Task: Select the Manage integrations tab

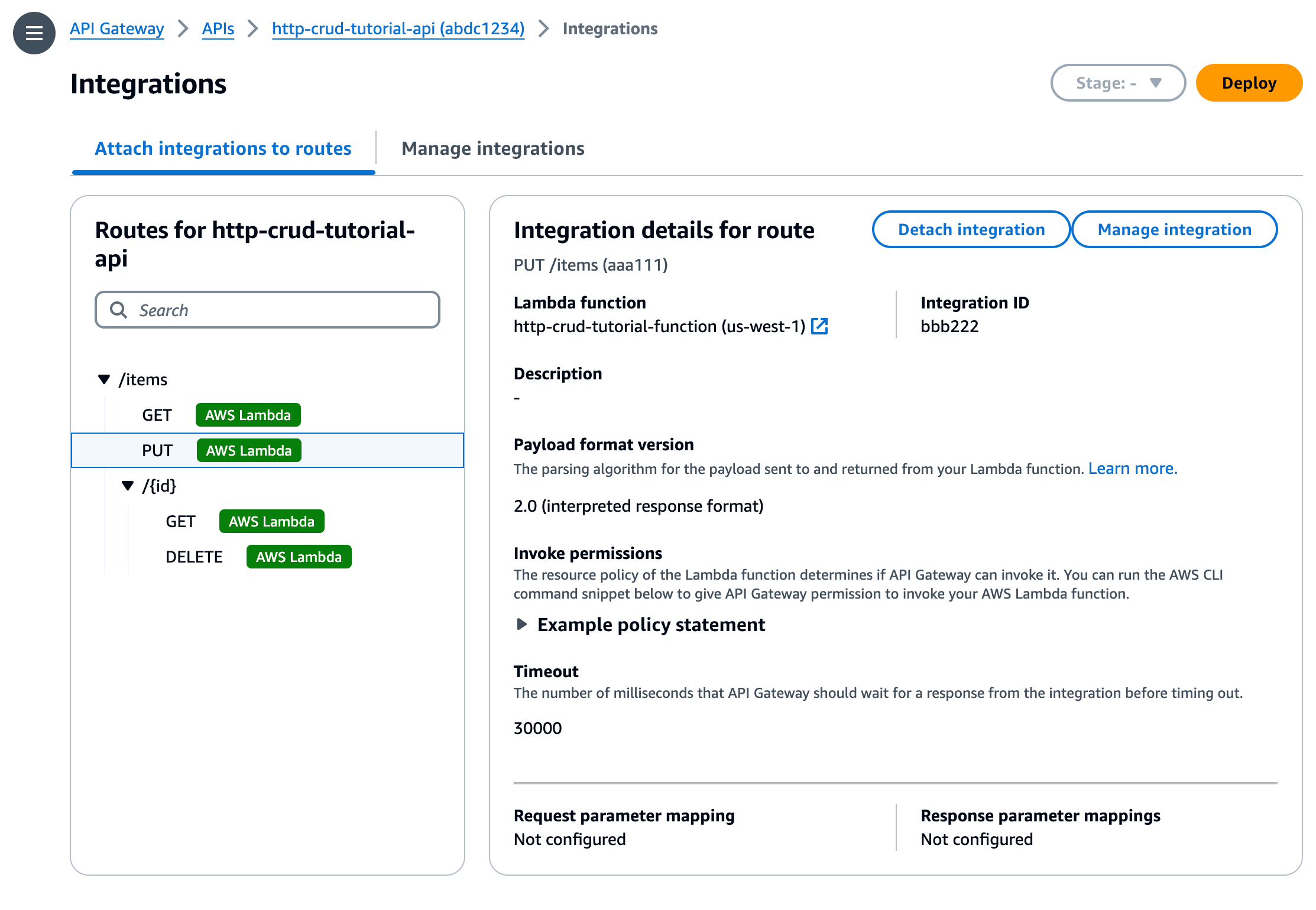Action: [493, 148]
